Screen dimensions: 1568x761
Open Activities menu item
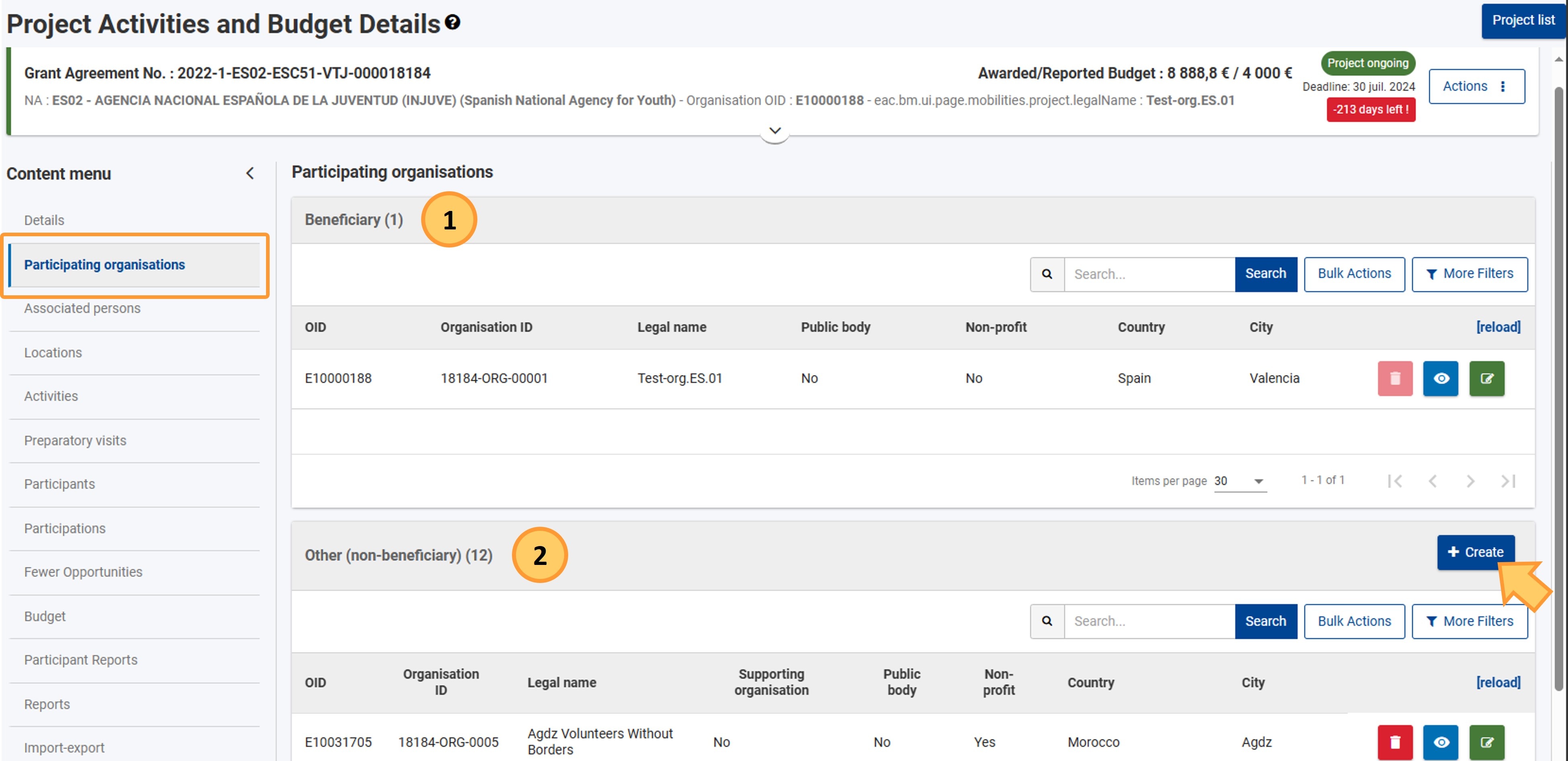(x=51, y=396)
